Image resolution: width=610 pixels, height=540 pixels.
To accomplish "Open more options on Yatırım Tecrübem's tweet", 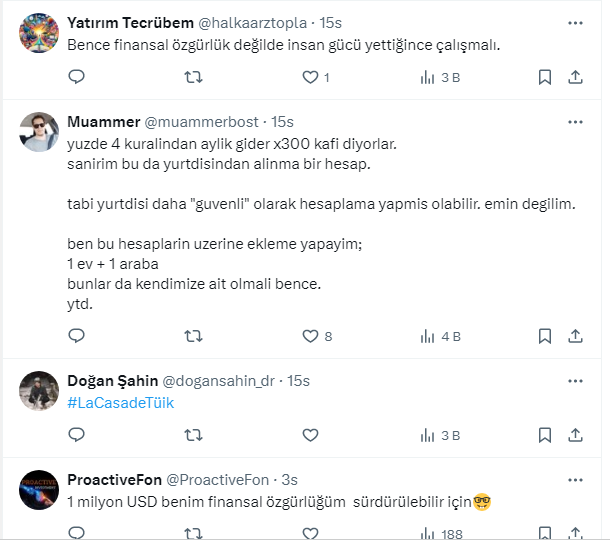I will point(575,21).
